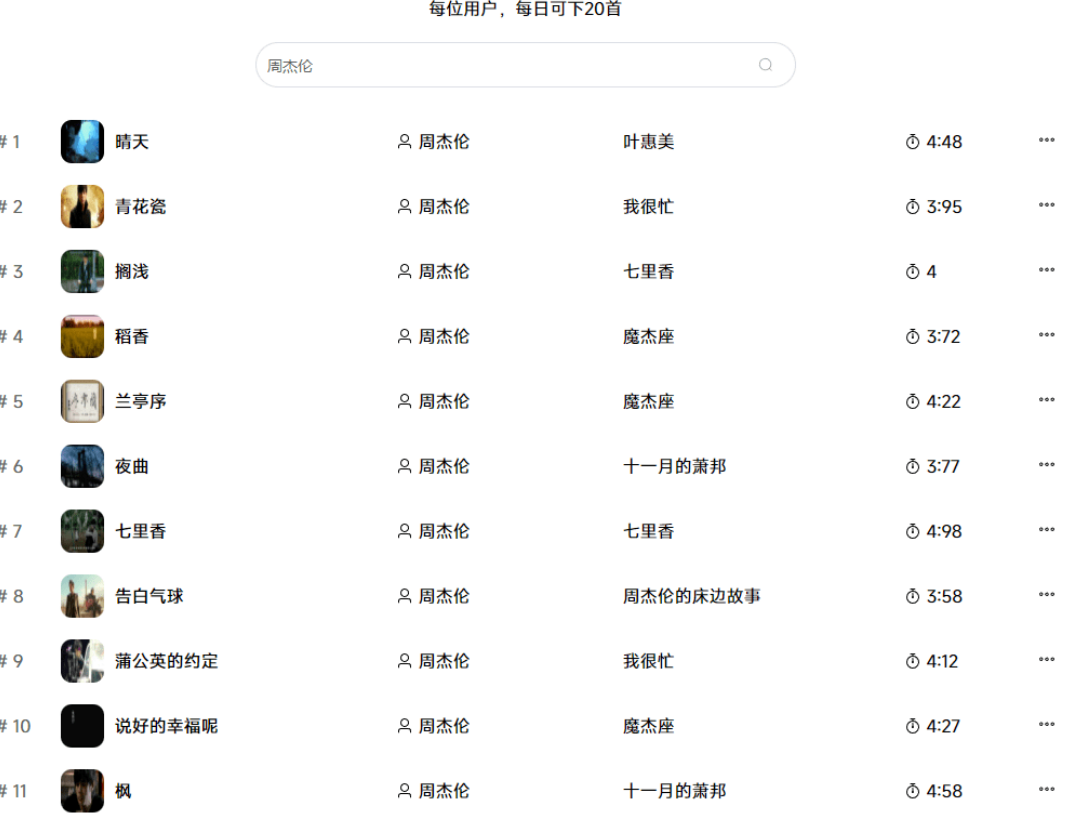
Task: Open the three-dot menu for 稻香
Action: click(x=1046, y=336)
